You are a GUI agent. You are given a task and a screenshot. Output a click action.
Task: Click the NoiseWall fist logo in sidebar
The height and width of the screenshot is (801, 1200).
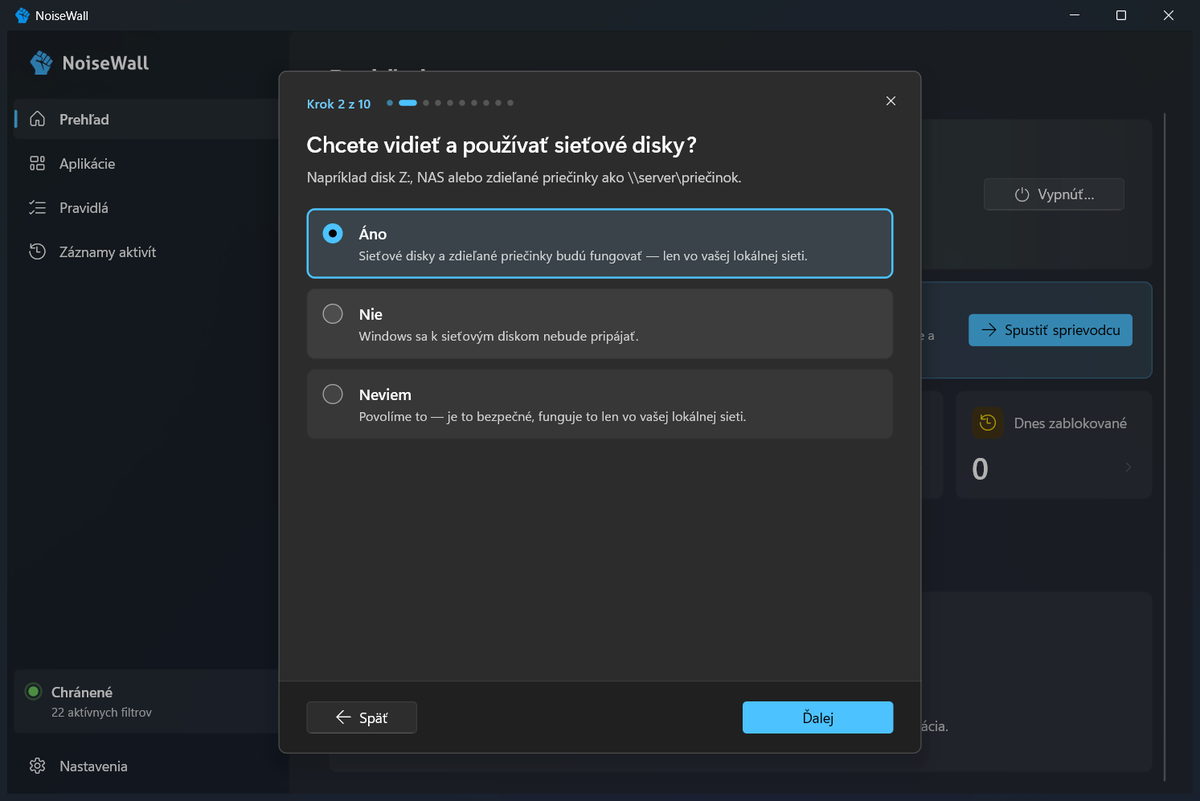(41, 63)
